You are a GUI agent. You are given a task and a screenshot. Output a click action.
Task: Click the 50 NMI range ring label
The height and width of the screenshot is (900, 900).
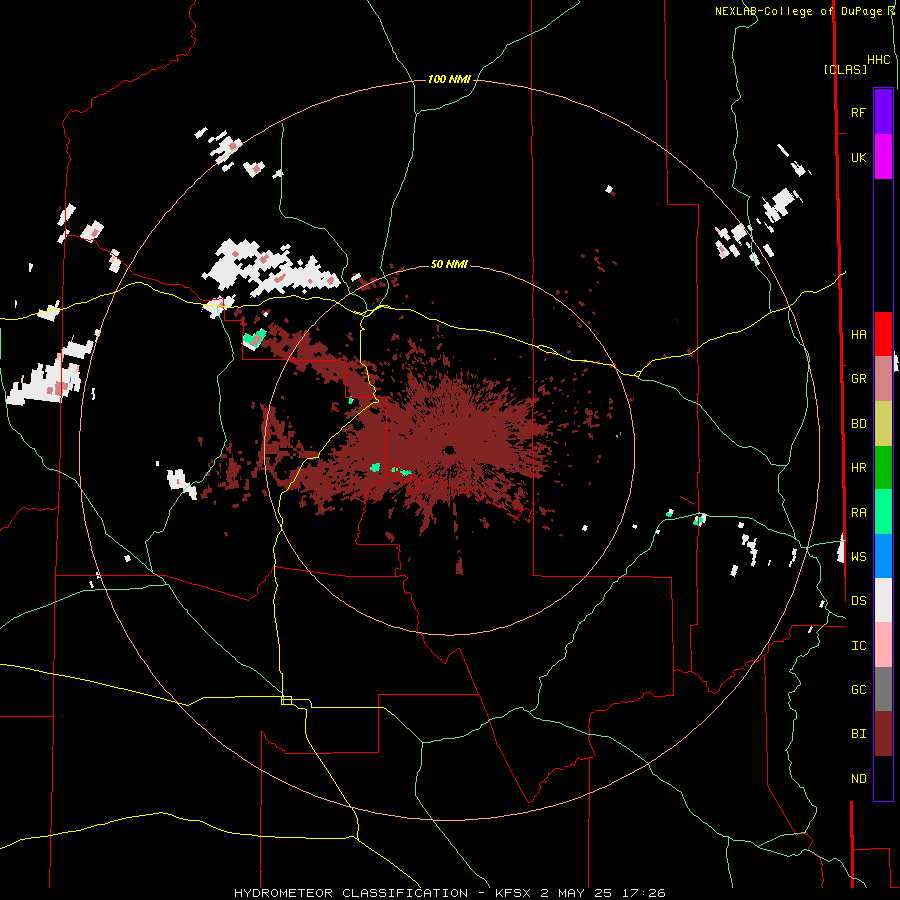pyautogui.click(x=449, y=264)
